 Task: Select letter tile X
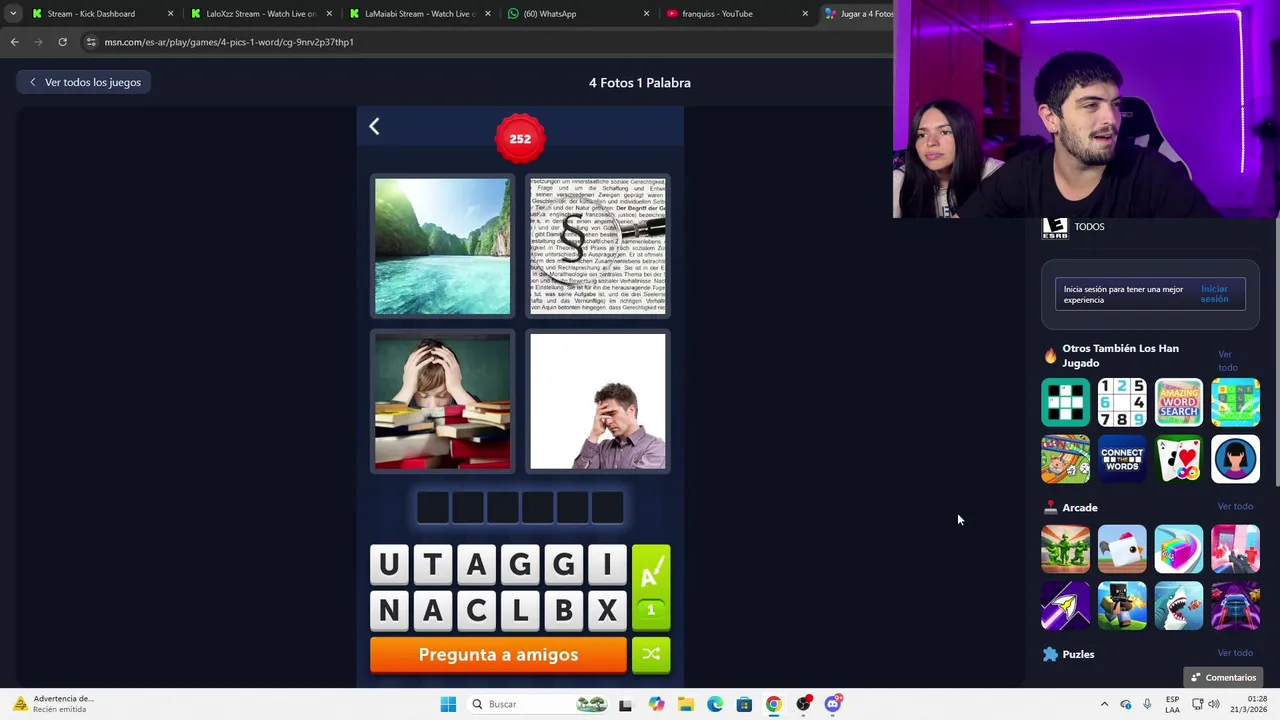pos(607,610)
